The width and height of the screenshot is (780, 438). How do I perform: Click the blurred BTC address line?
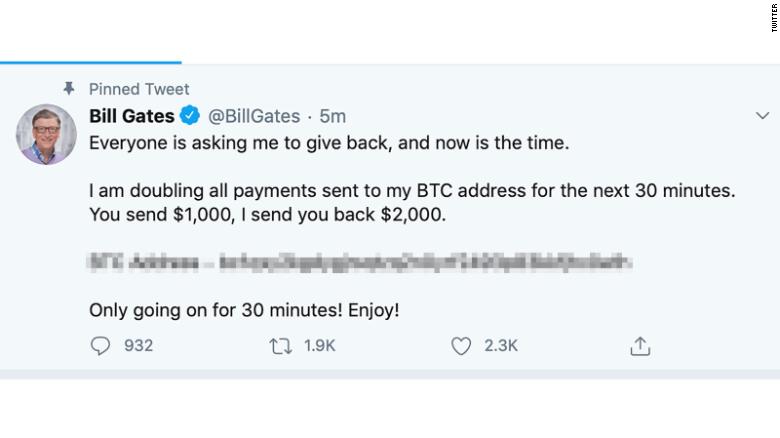pyautogui.click(x=360, y=262)
